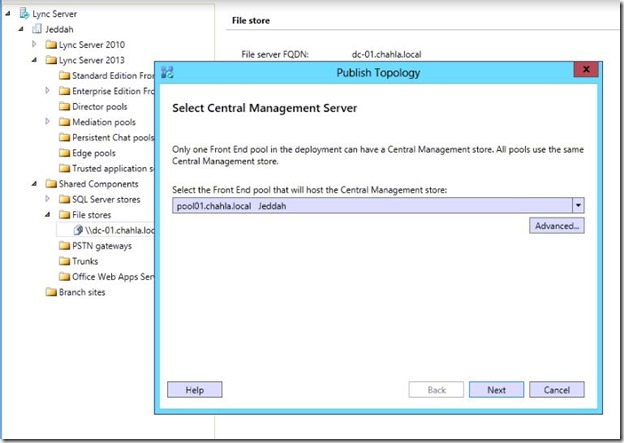Collapse the Shared Components node
This screenshot has height=443, width=624.
pyautogui.click(x=35, y=184)
